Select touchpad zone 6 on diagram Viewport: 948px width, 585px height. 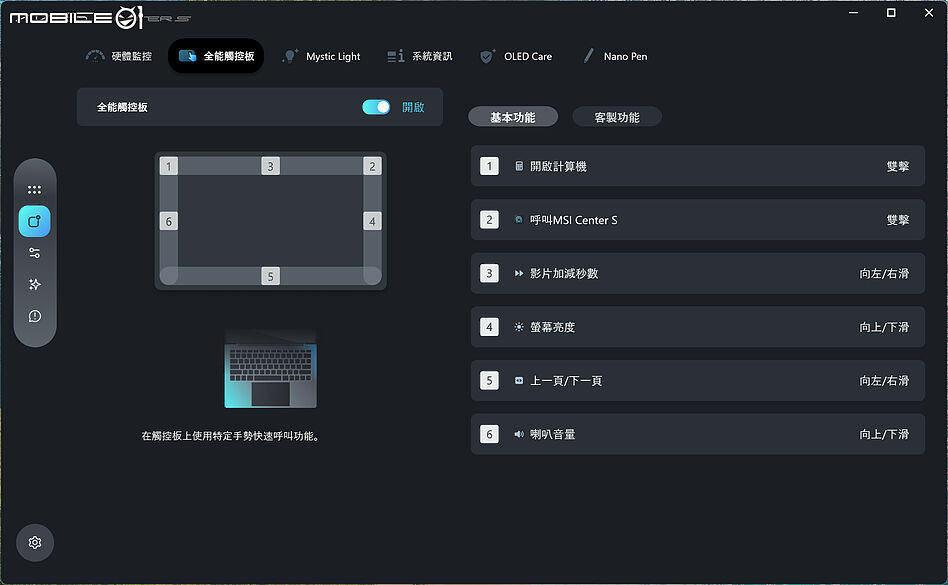pyautogui.click(x=169, y=221)
